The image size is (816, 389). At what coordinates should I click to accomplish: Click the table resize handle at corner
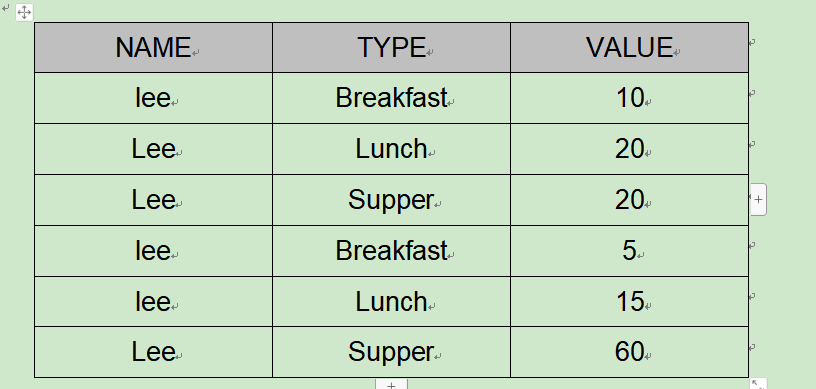tap(758, 384)
